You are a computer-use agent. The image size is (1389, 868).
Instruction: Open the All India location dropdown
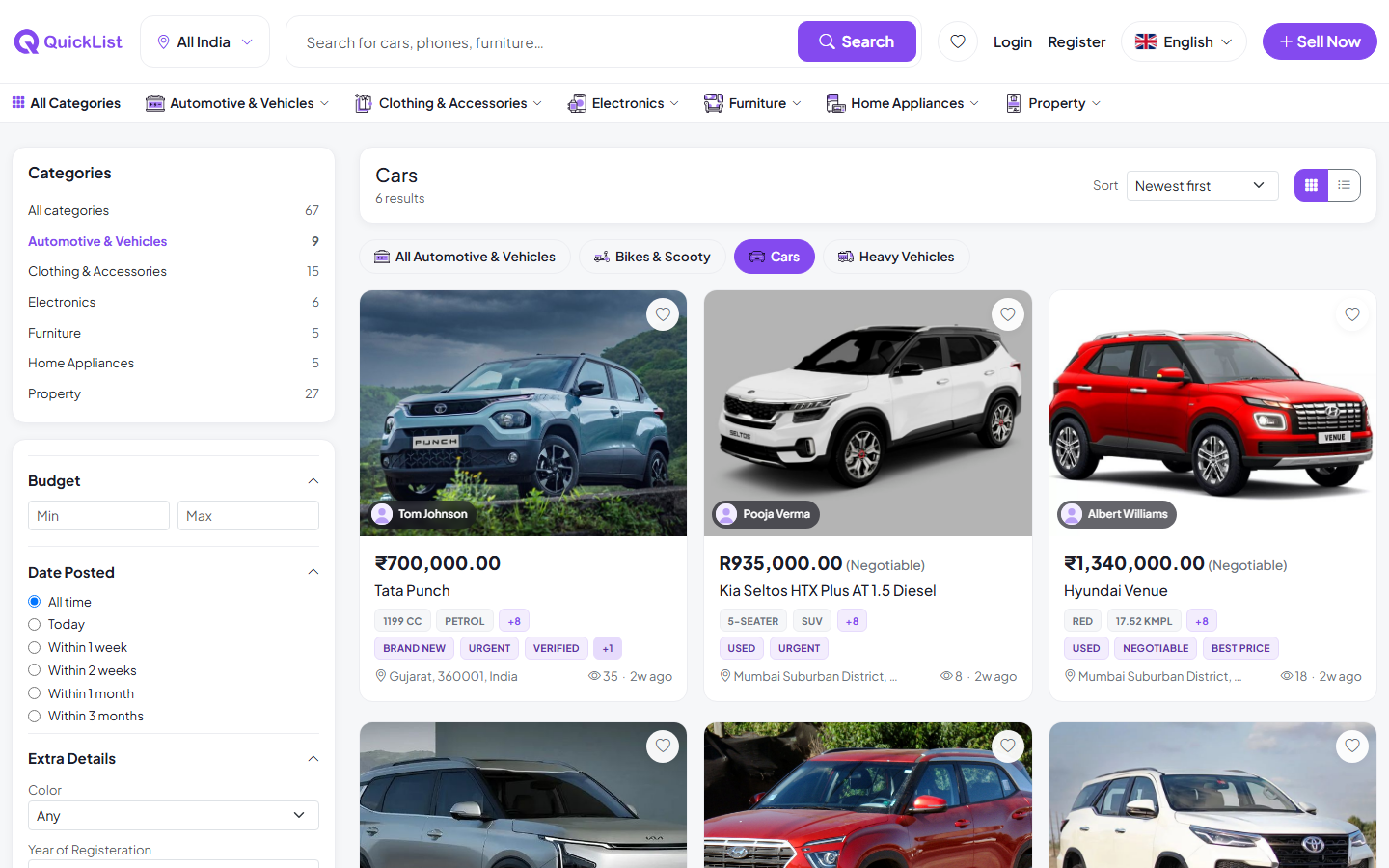(x=204, y=41)
